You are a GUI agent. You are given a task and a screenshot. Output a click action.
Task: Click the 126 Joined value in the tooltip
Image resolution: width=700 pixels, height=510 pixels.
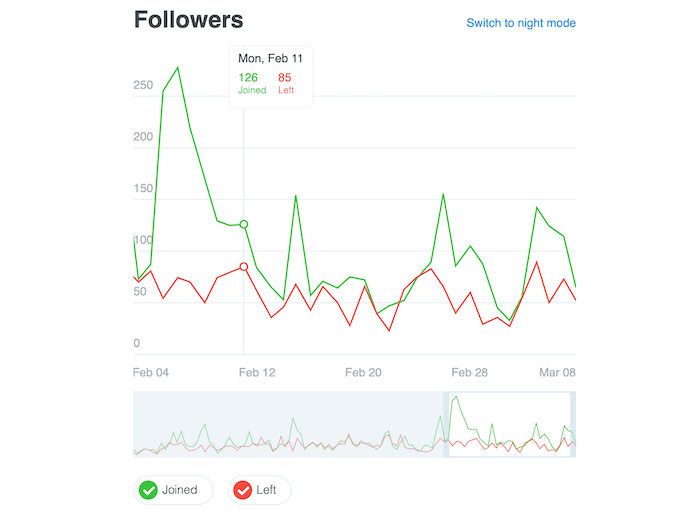click(x=248, y=77)
